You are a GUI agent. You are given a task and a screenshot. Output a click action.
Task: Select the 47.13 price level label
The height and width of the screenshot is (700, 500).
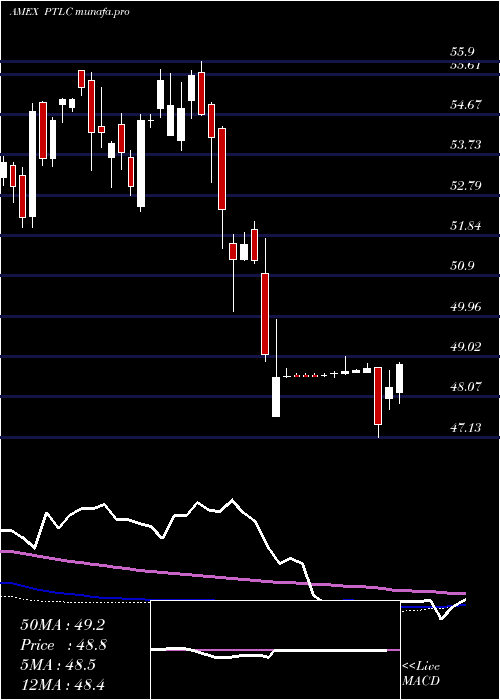tap(466, 428)
